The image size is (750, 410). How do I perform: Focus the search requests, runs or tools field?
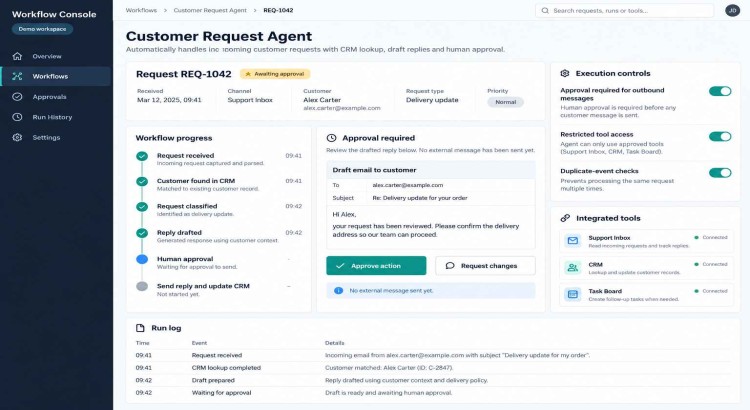click(x=625, y=11)
